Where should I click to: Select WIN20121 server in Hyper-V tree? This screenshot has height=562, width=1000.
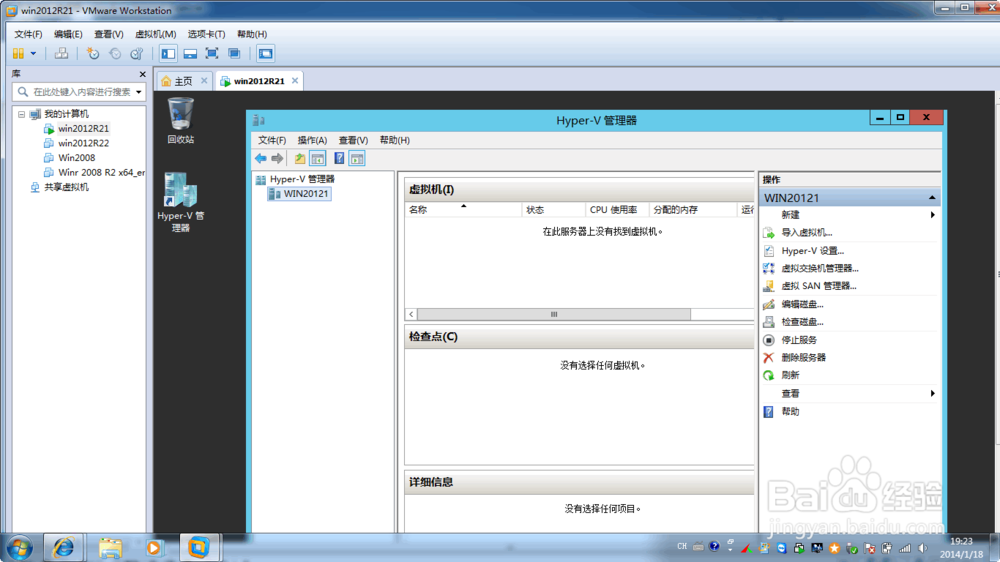point(299,194)
